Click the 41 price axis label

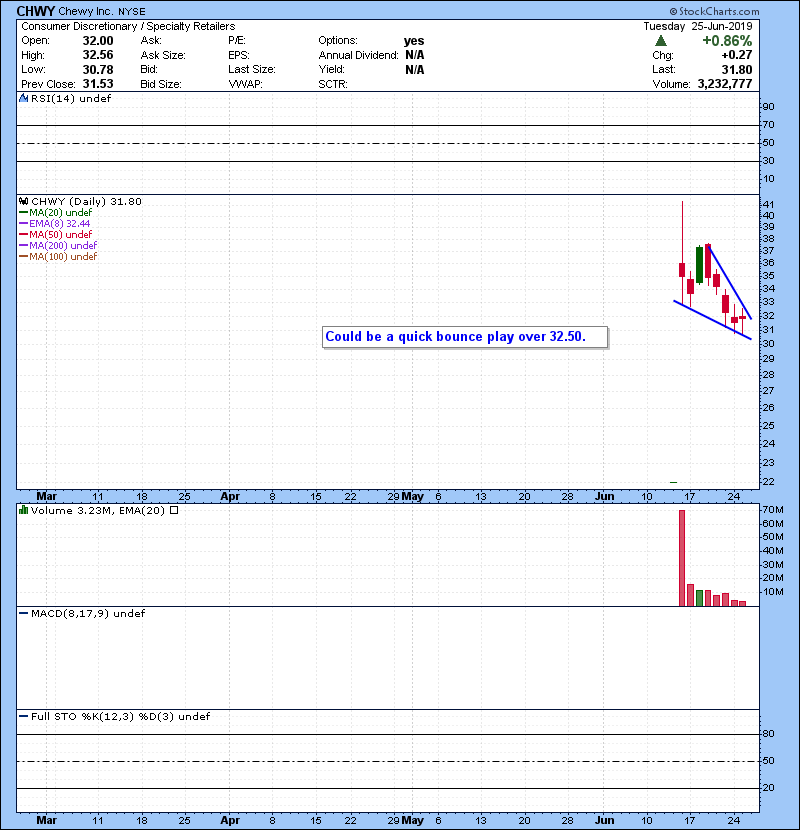768,204
